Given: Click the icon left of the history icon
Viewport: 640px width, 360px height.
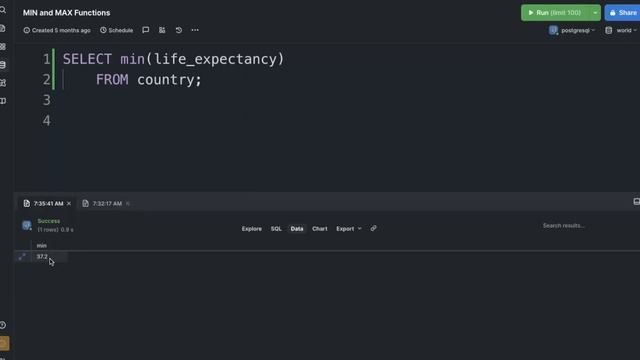Looking at the screenshot, I should pos(162,30).
